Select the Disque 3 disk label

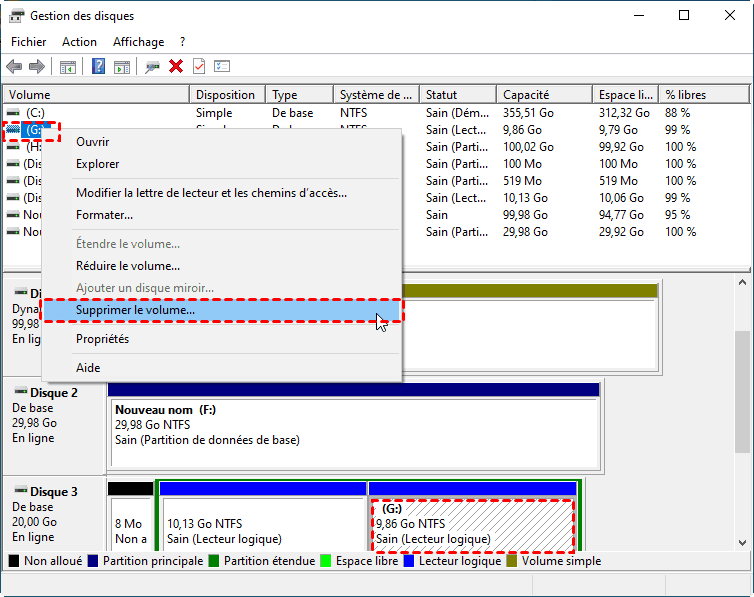tap(54, 492)
